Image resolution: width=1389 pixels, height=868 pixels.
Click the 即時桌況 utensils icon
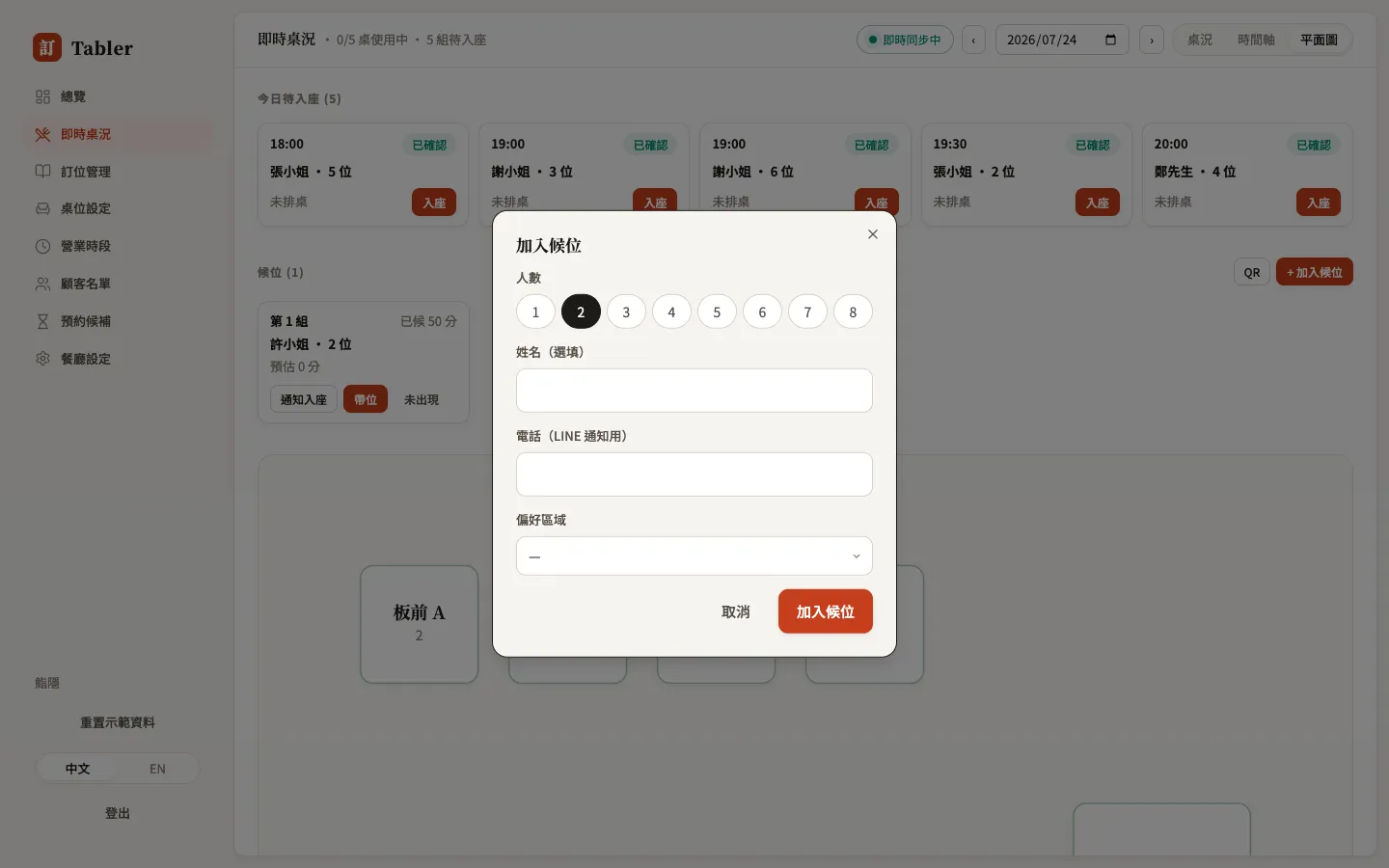tap(42, 134)
